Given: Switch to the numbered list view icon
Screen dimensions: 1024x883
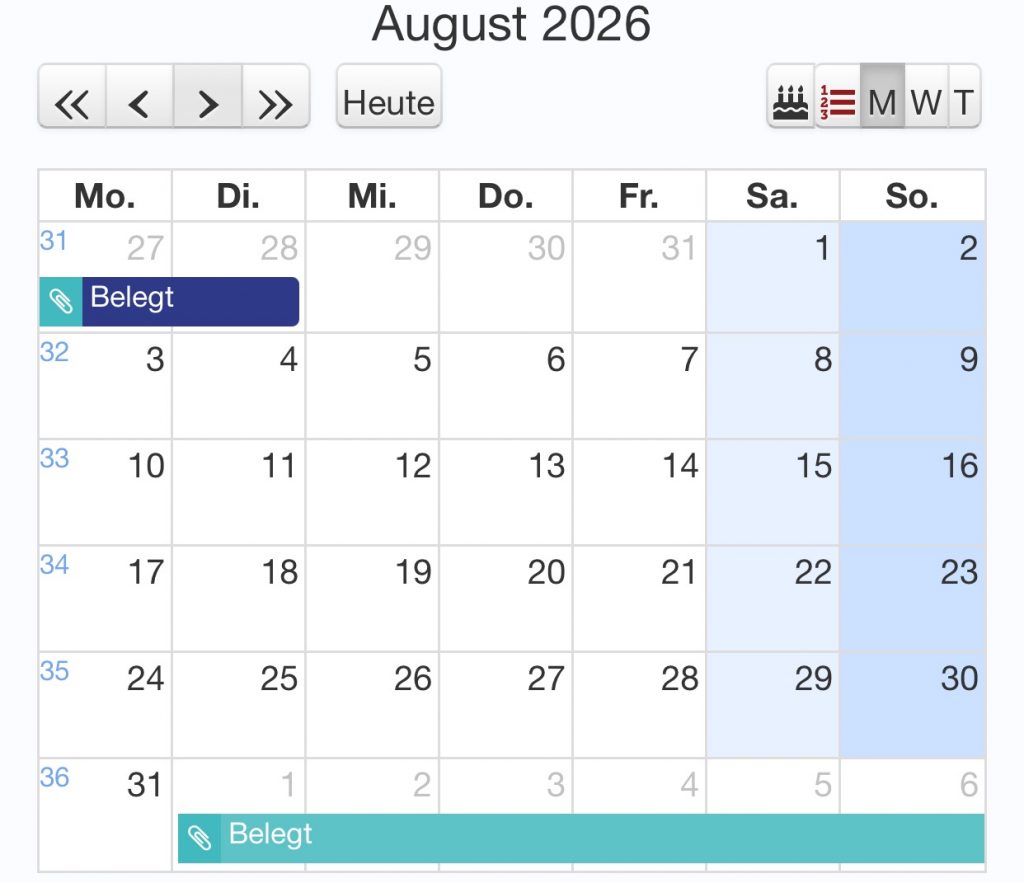Looking at the screenshot, I should (x=837, y=101).
